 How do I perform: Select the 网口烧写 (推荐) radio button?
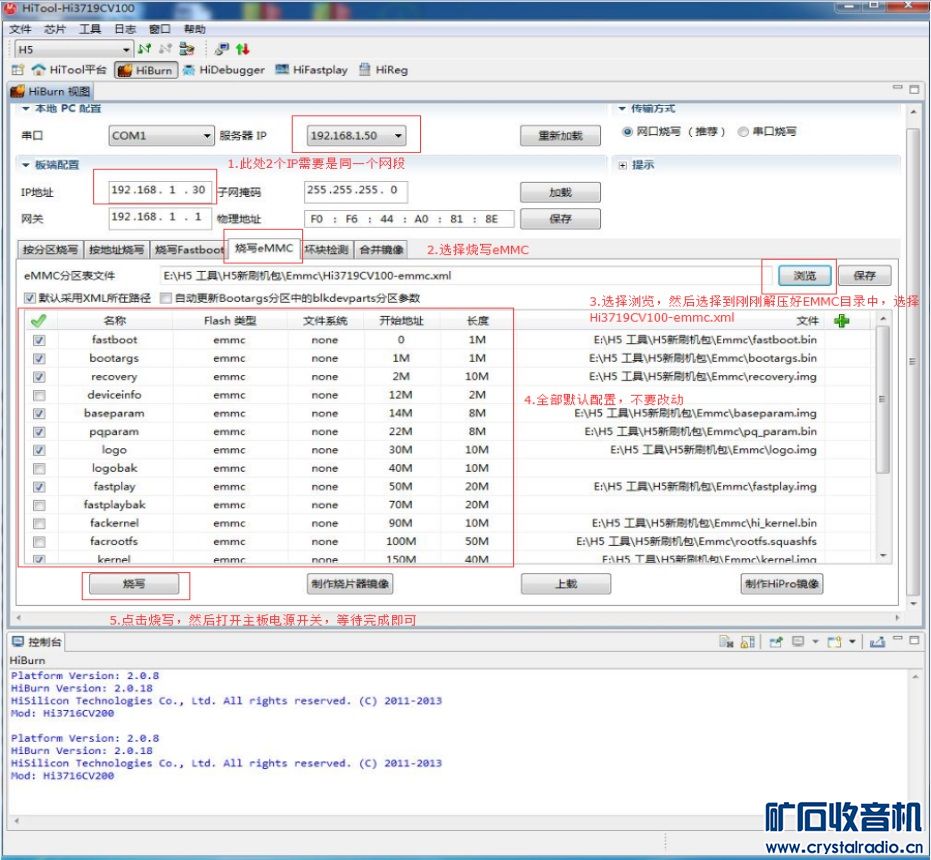click(x=627, y=132)
